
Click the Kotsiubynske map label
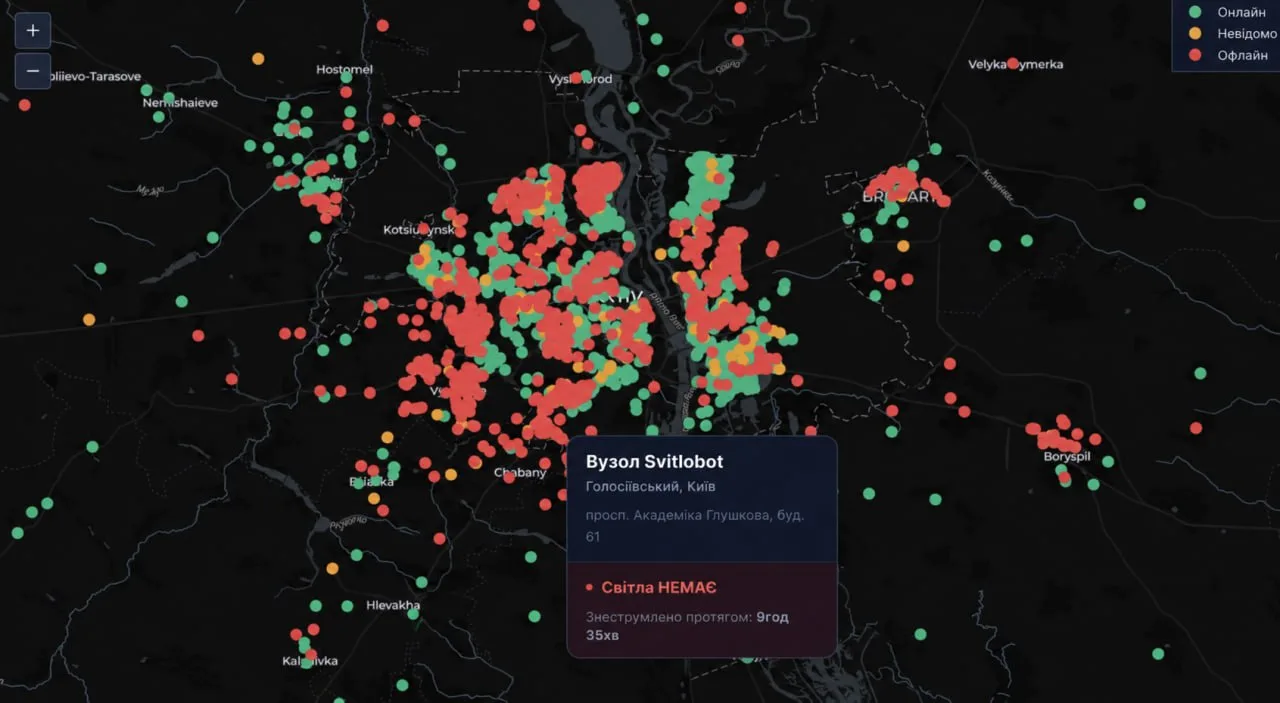[x=418, y=230]
